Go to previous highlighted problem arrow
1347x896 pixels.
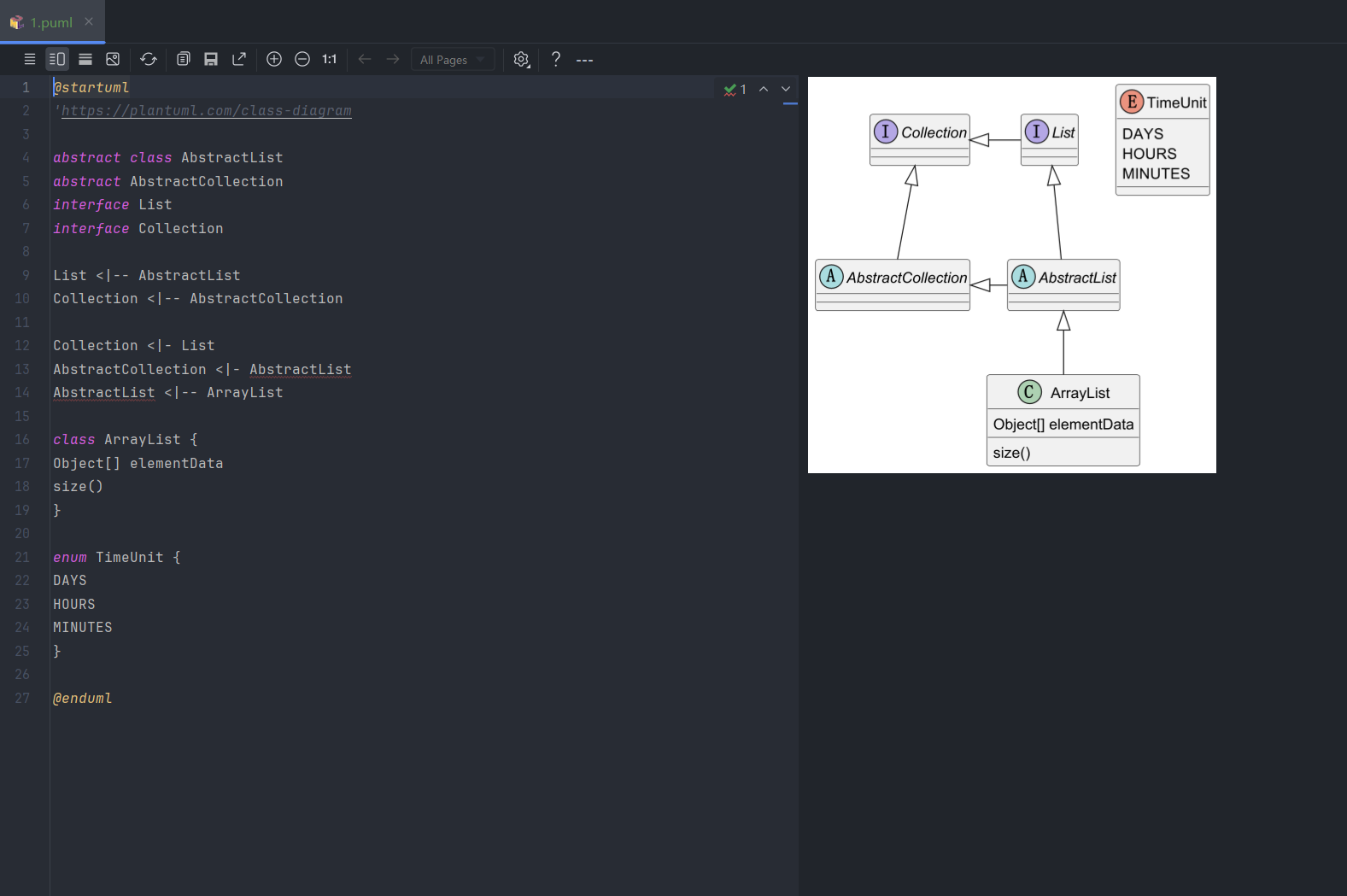(764, 89)
